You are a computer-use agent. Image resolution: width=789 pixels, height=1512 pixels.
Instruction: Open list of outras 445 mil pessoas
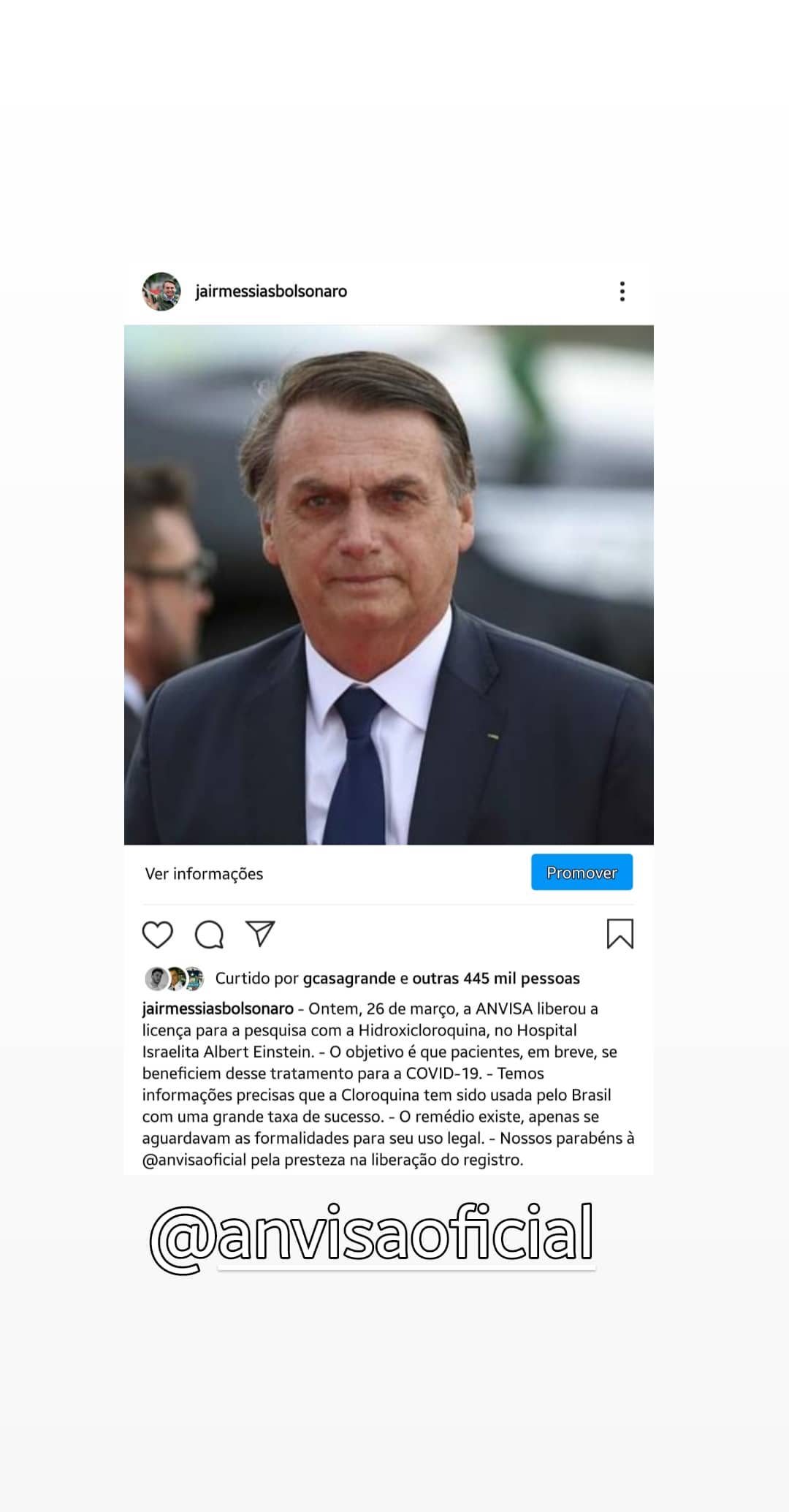click(496, 979)
